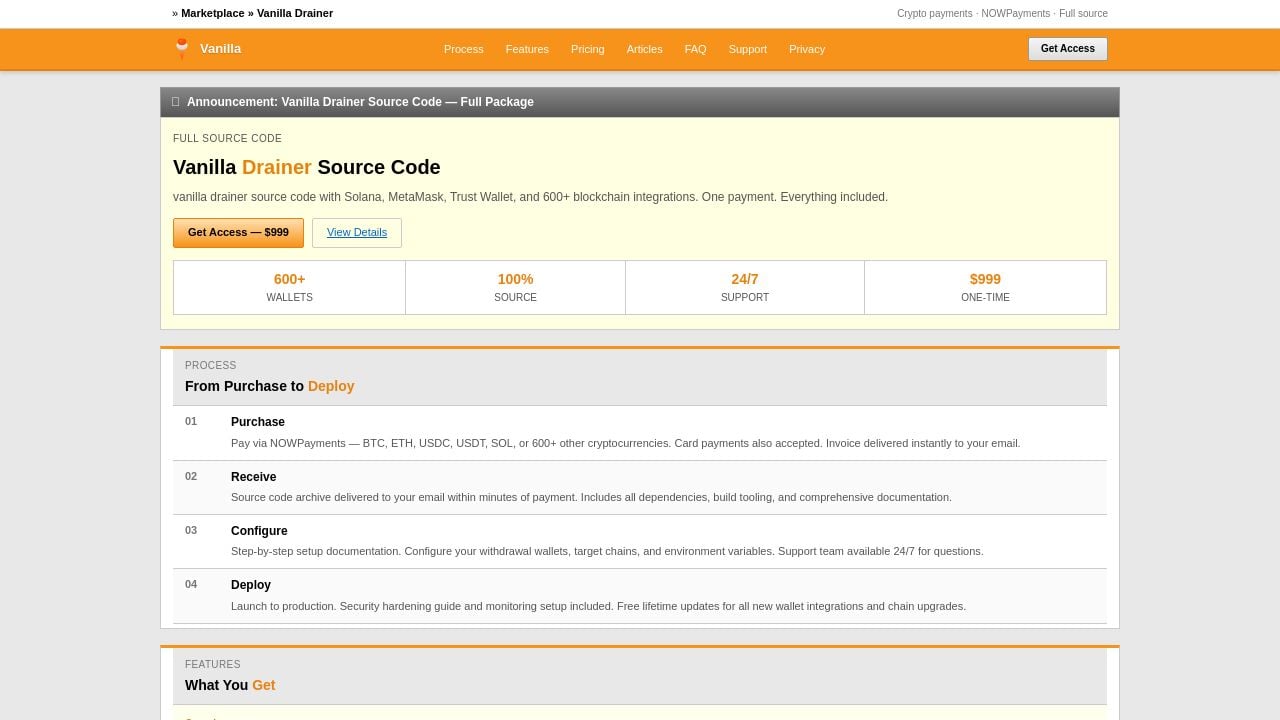Click the 600+ WALLETS stat cell
1280x720 pixels.
(289, 287)
